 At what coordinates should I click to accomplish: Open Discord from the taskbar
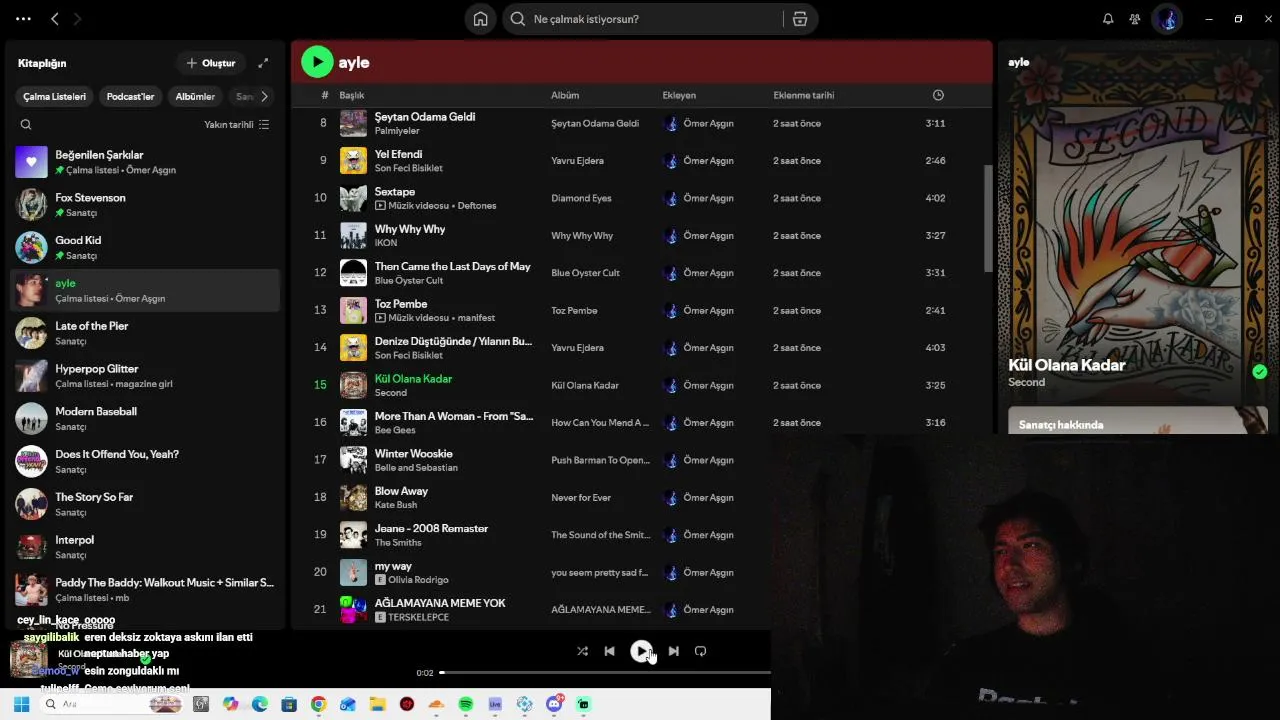[x=555, y=704]
